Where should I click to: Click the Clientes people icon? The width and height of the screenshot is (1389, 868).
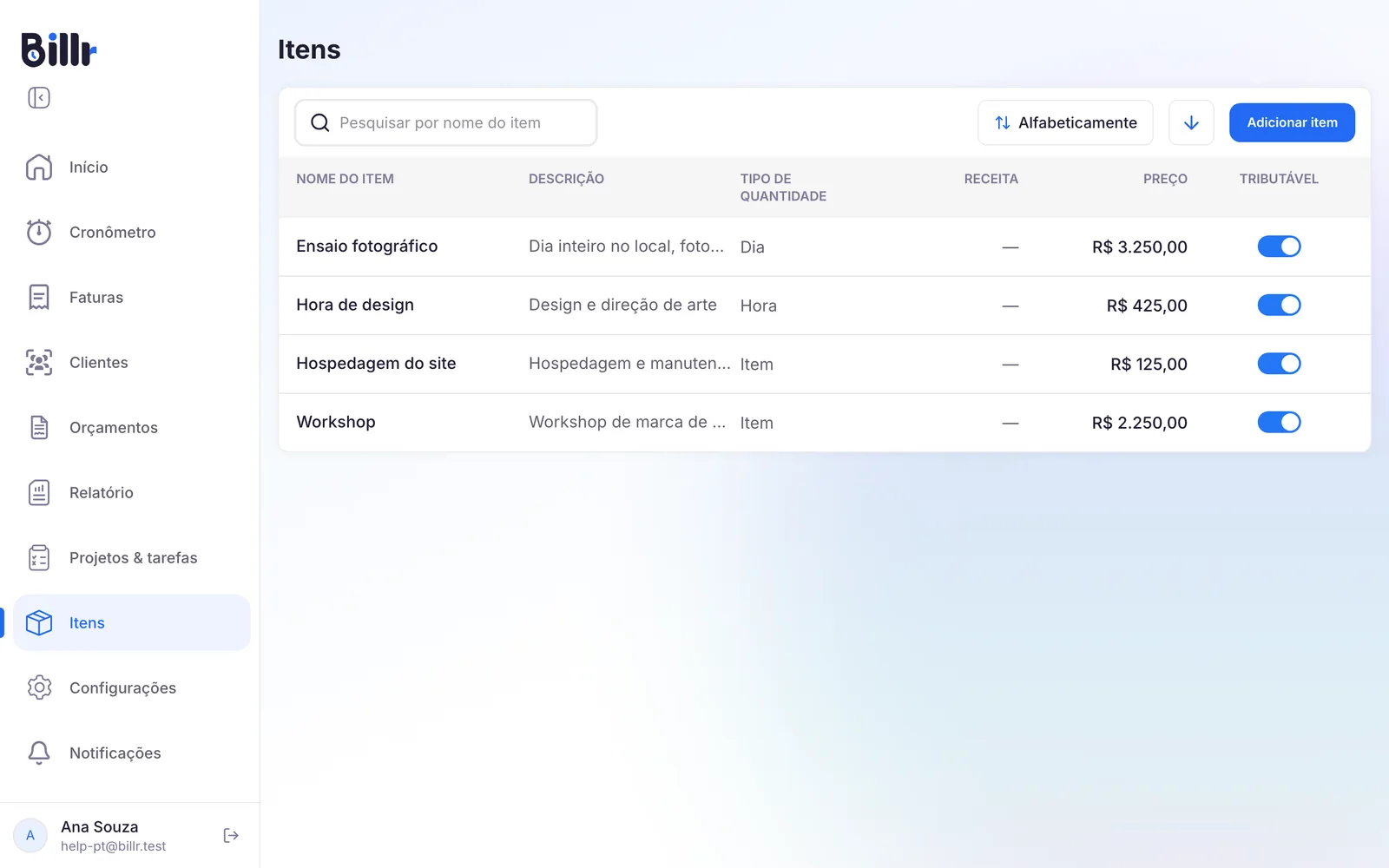(39, 362)
